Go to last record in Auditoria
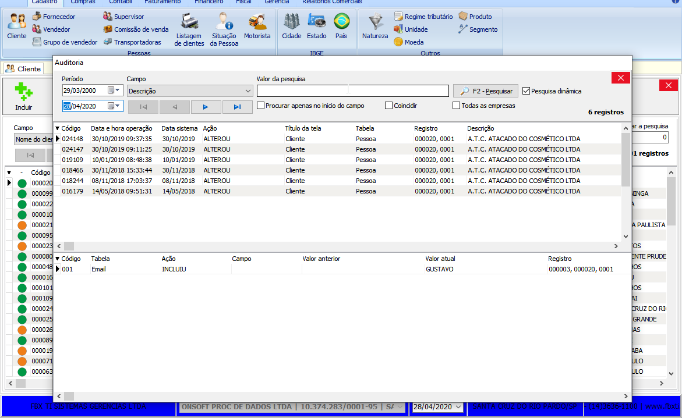The width and height of the screenshot is (682, 418). pyautogui.click(x=237, y=107)
